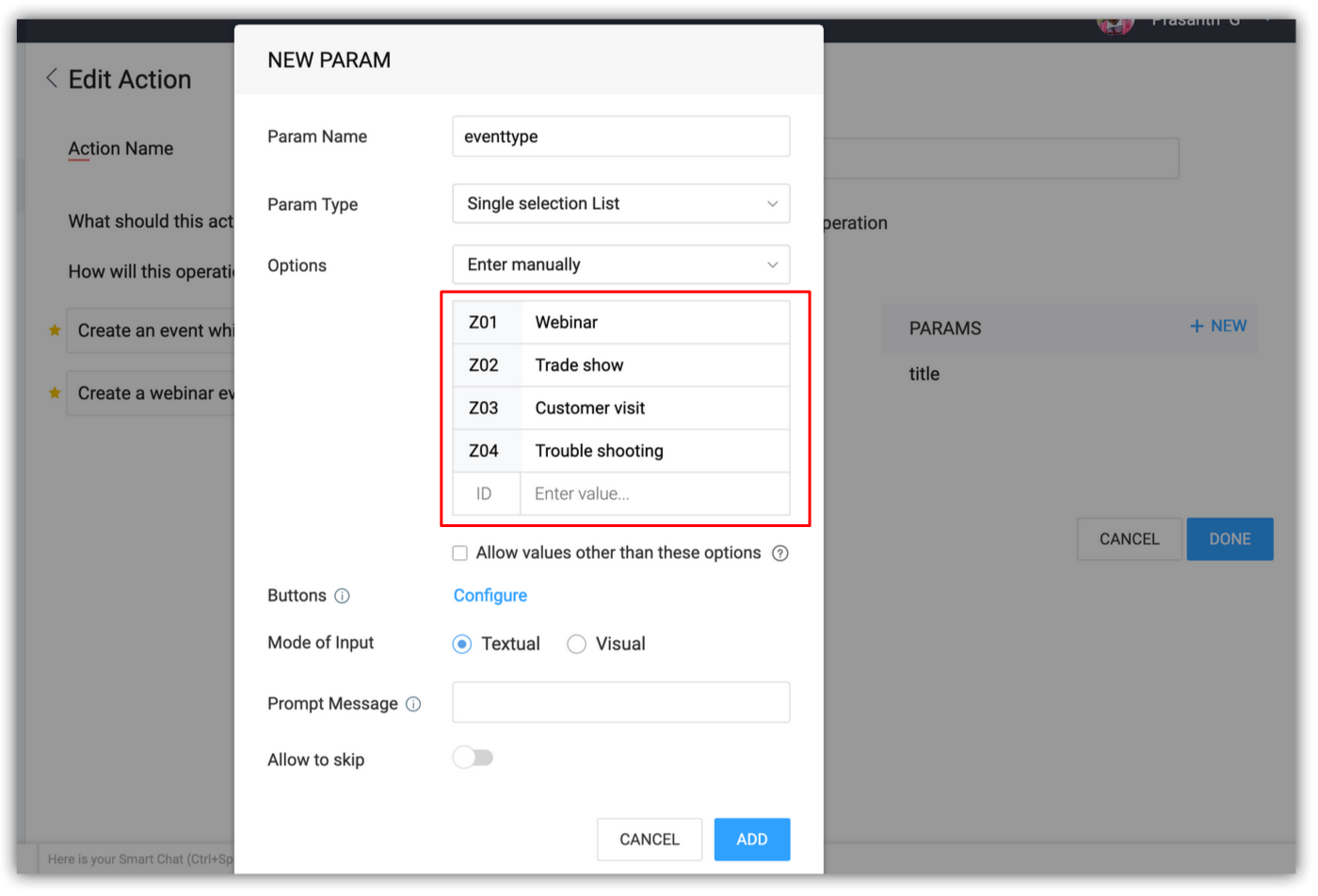Viewport: 1318px width, 896px height.
Task: Turn on the Allow to skip switch
Action: click(473, 758)
